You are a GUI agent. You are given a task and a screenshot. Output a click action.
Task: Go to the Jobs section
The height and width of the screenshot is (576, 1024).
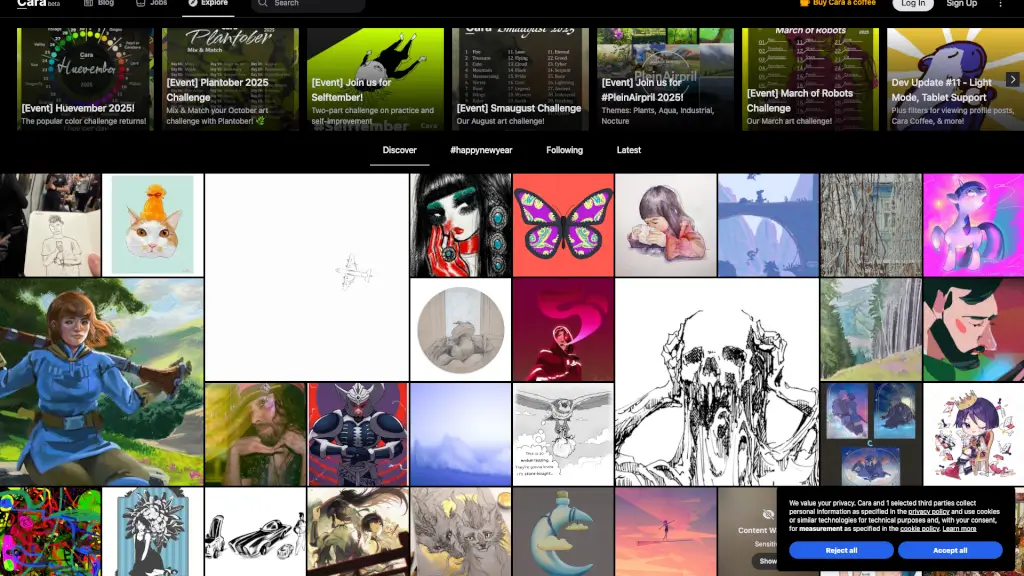coord(153,4)
